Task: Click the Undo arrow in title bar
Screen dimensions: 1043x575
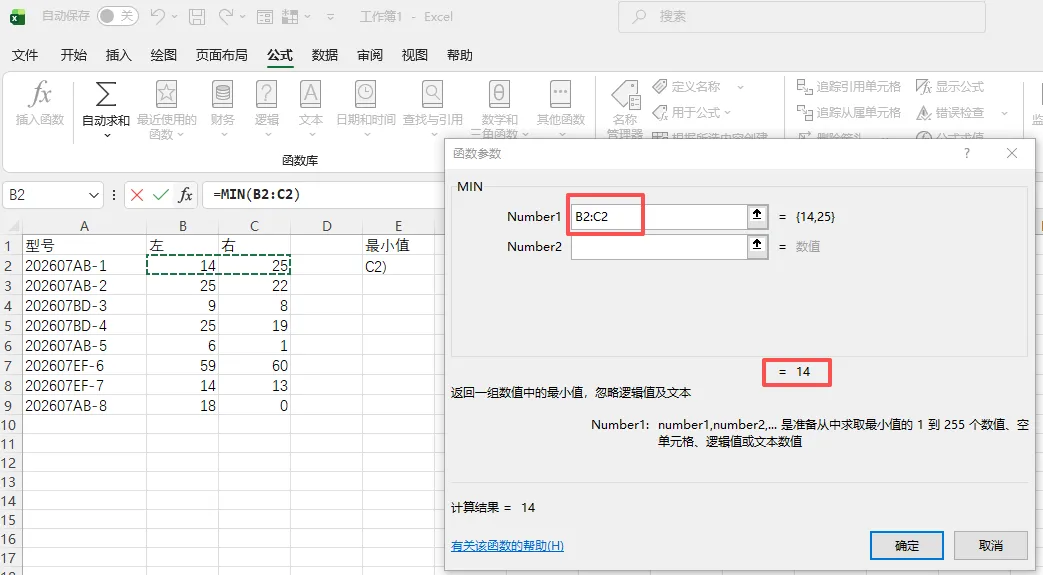Action: [158, 17]
